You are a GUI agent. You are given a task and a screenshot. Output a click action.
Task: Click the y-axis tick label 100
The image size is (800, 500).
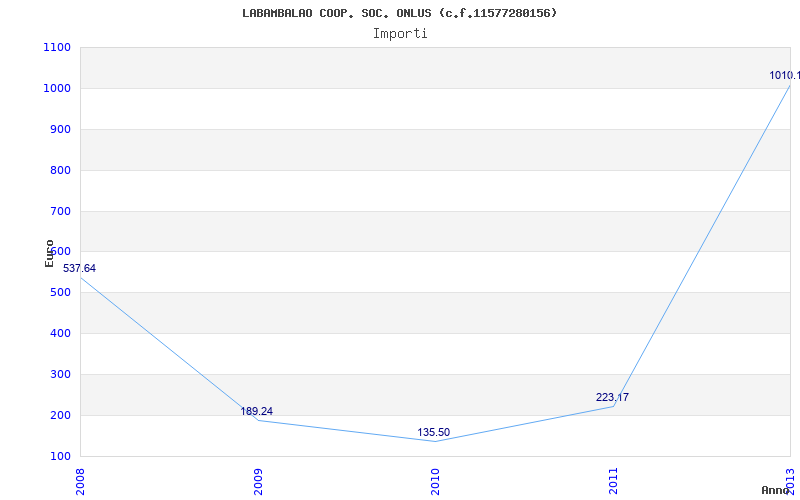coord(60,456)
